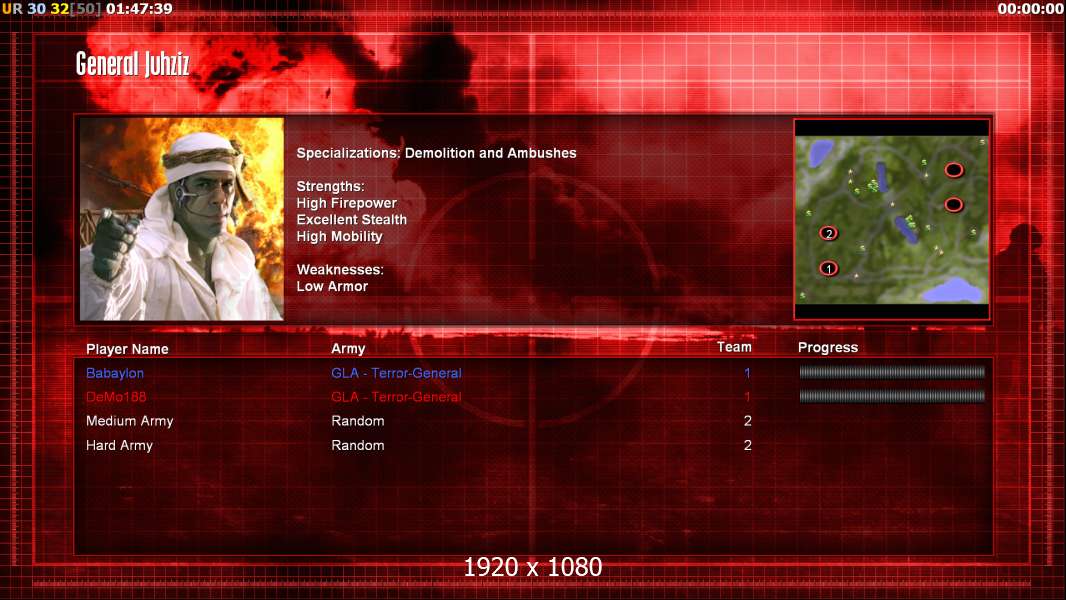The height and width of the screenshot is (600, 1066).
Task: Click the Team column header
Action: tap(734, 347)
